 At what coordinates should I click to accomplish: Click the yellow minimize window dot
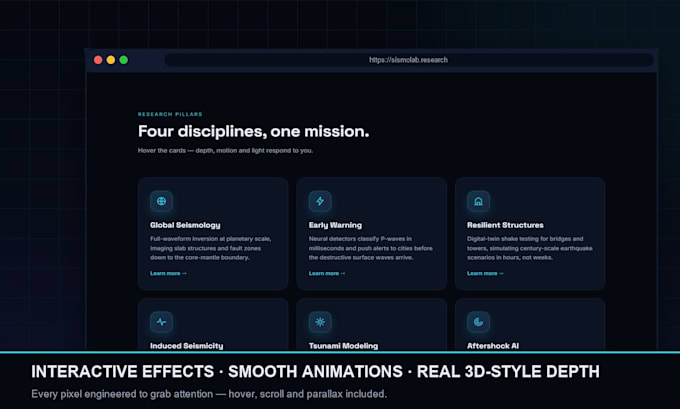111,60
